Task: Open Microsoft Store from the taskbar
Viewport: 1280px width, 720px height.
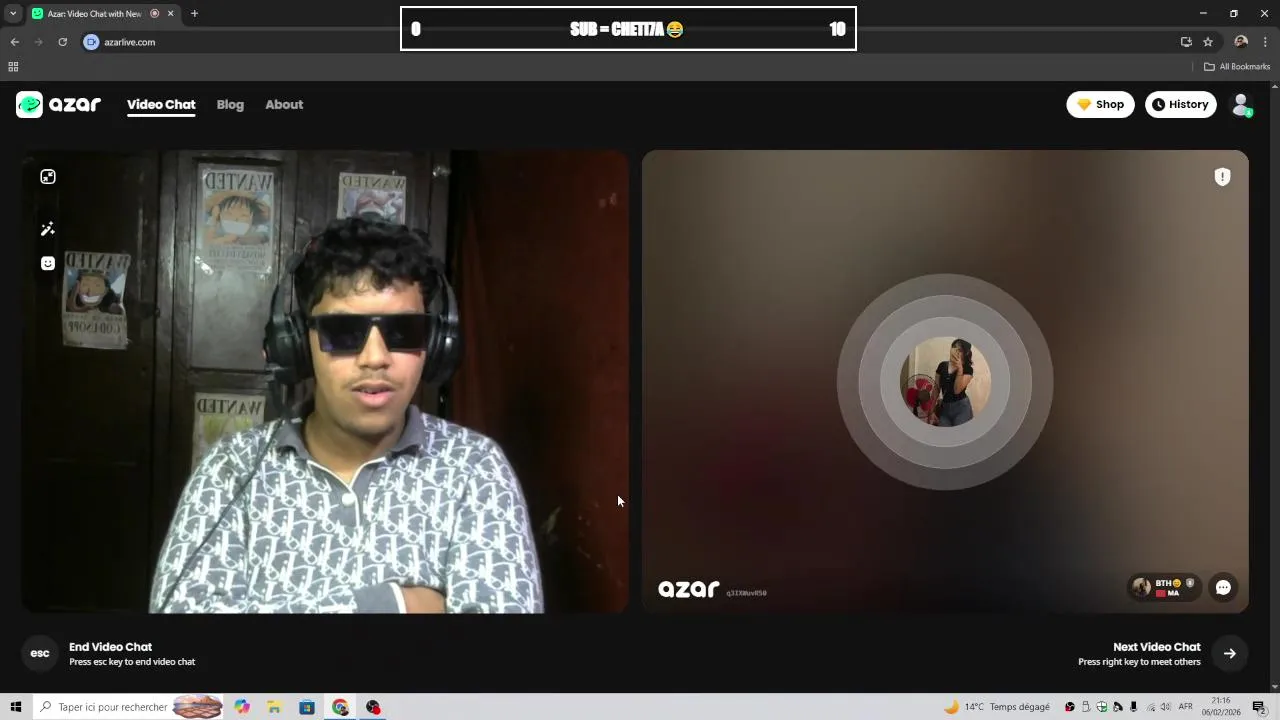Action: coord(307,707)
